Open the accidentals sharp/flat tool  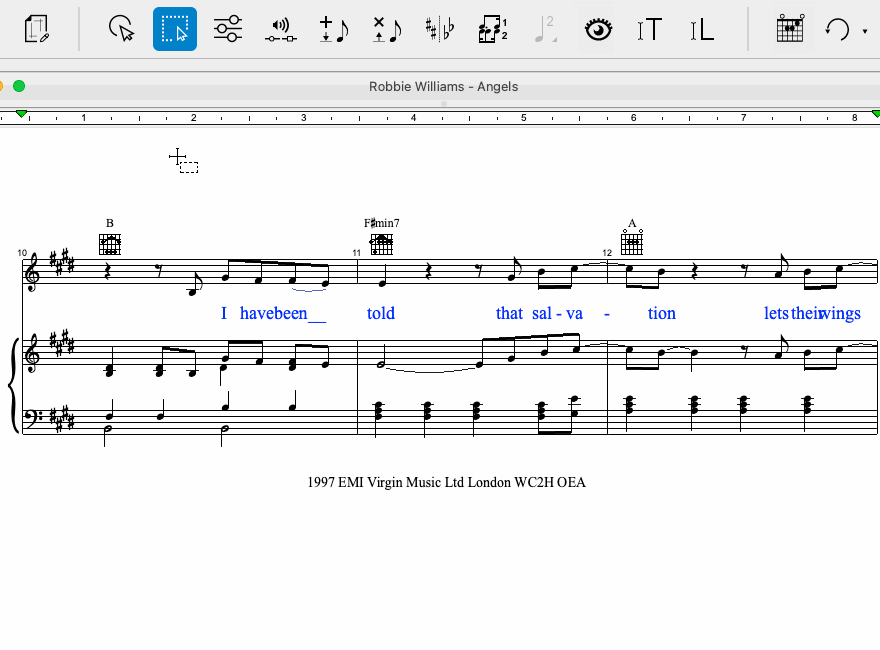pos(438,29)
